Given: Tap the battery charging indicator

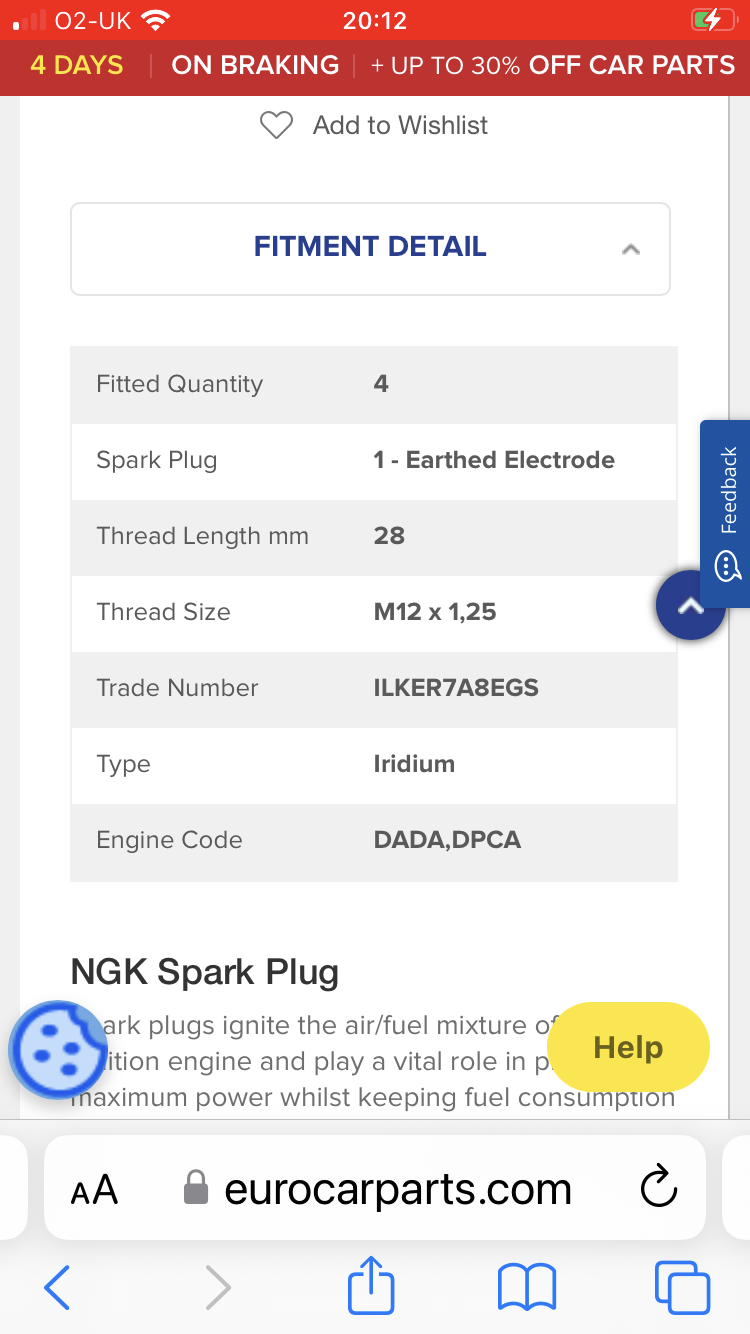Looking at the screenshot, I should [x=711, y=17].
